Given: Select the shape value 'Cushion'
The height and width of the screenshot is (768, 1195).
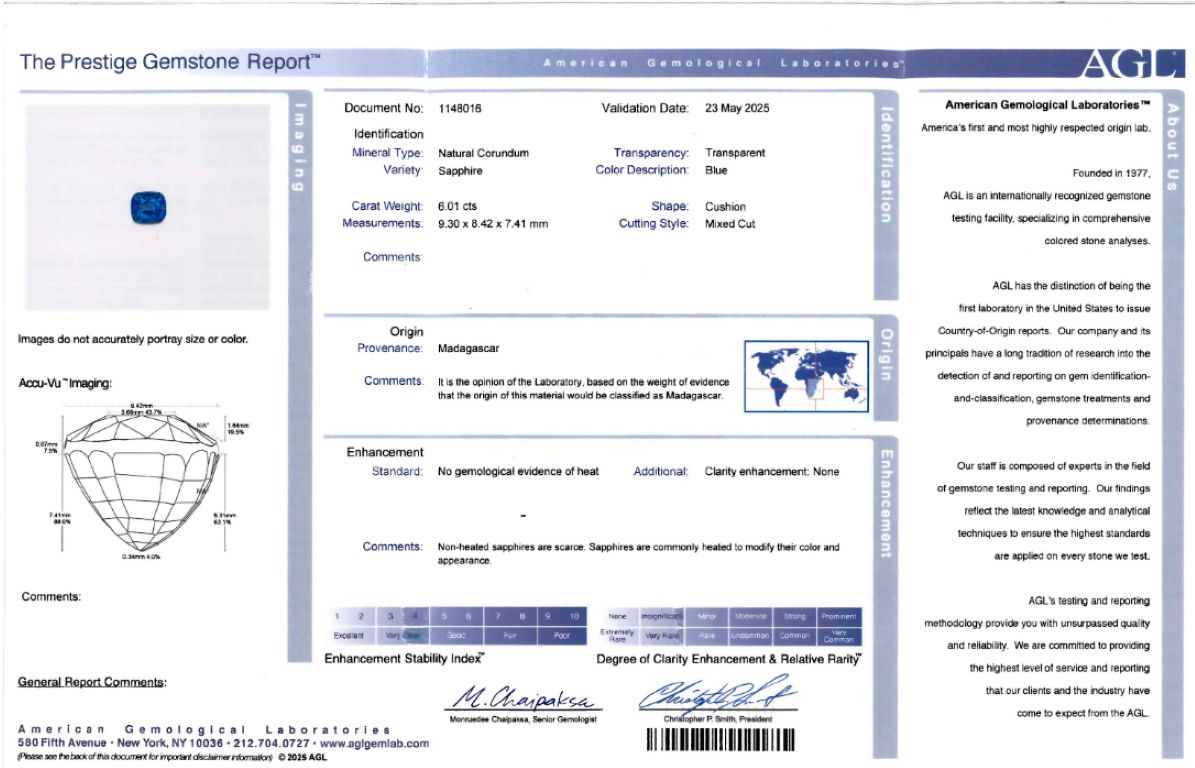Looking at the screenshot, I should [x=725, y=206].
